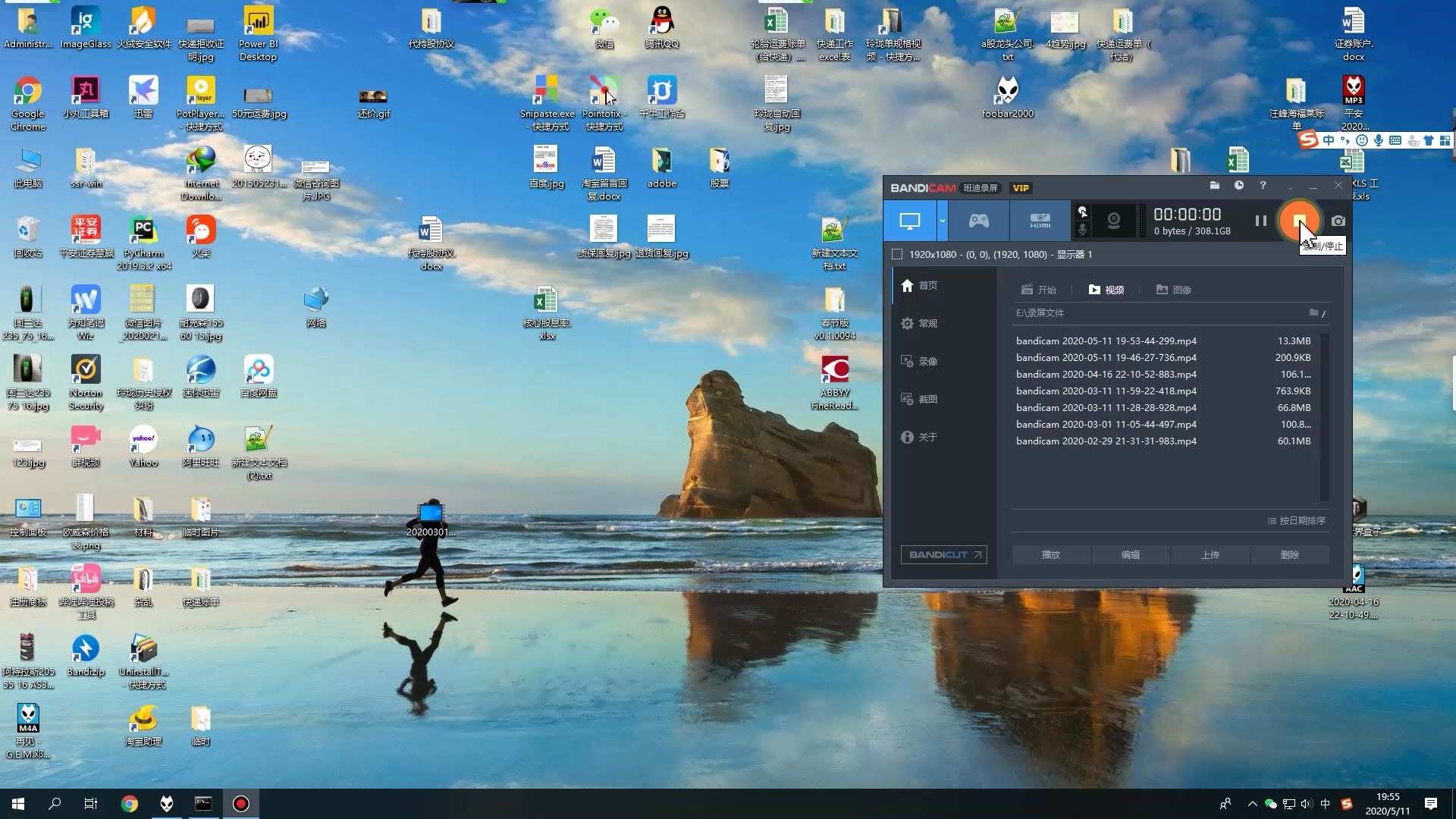The width and height of the screenshot is (1456, 819).
Task: Open volume control in system tray
Action: [x=1306, y=804]
